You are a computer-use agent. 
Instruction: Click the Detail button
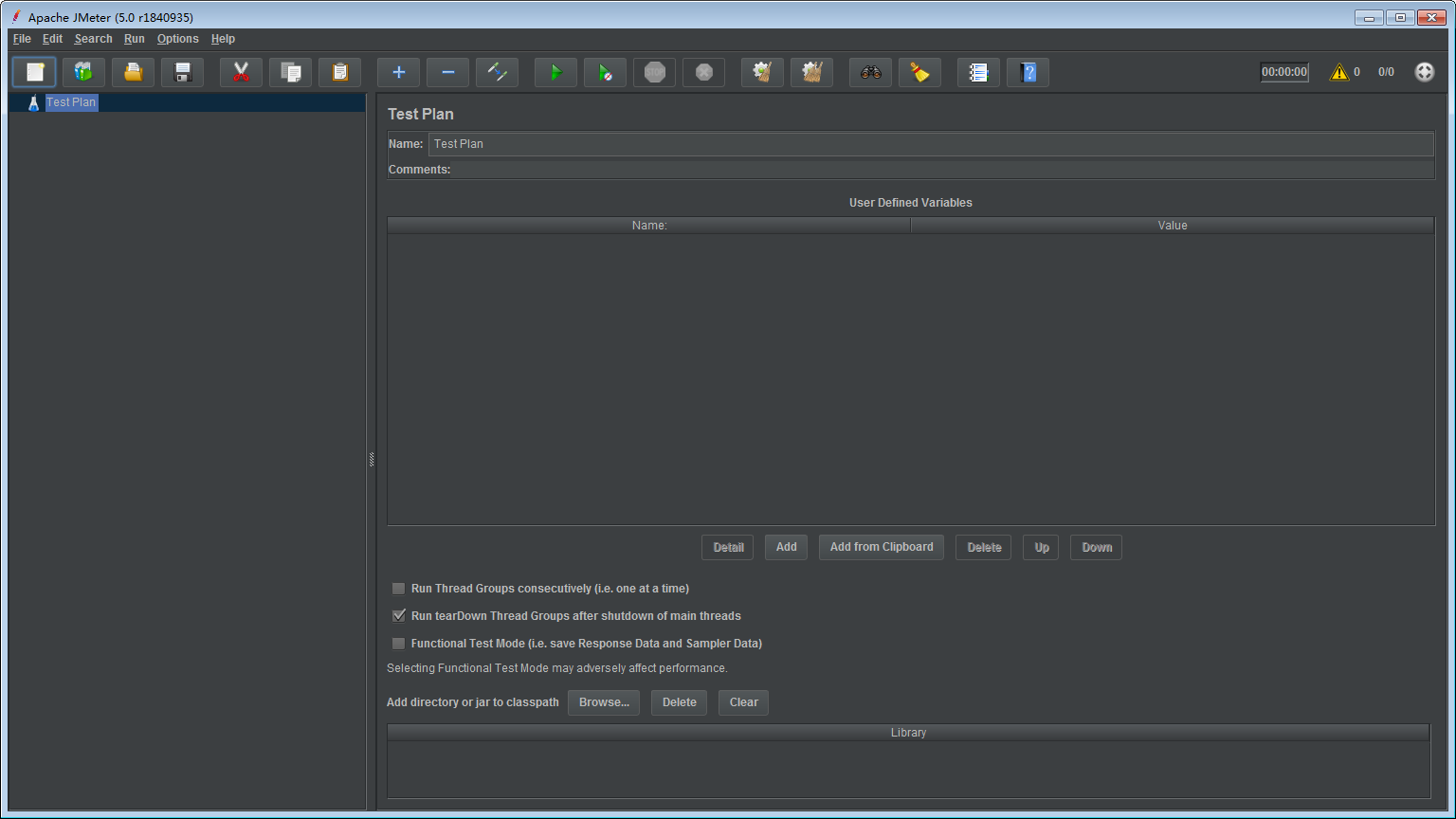(x=728, y=547)
